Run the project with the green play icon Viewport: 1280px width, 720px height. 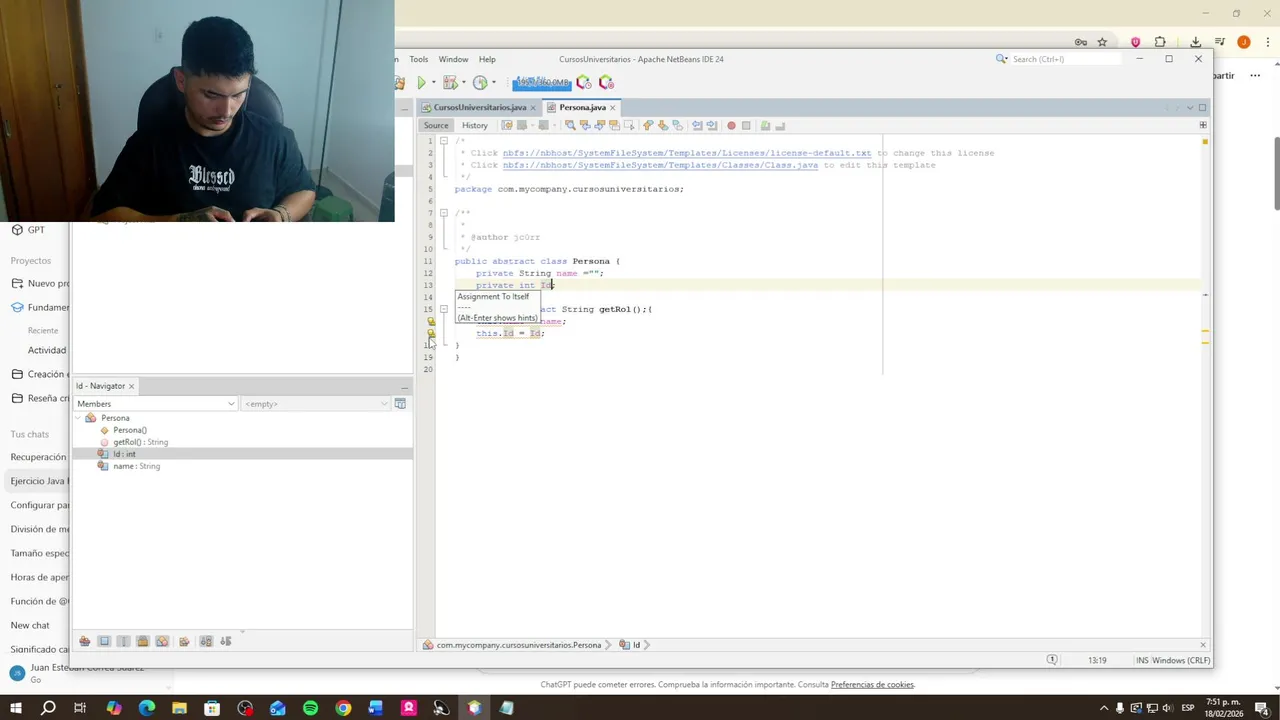coord(421,83)
